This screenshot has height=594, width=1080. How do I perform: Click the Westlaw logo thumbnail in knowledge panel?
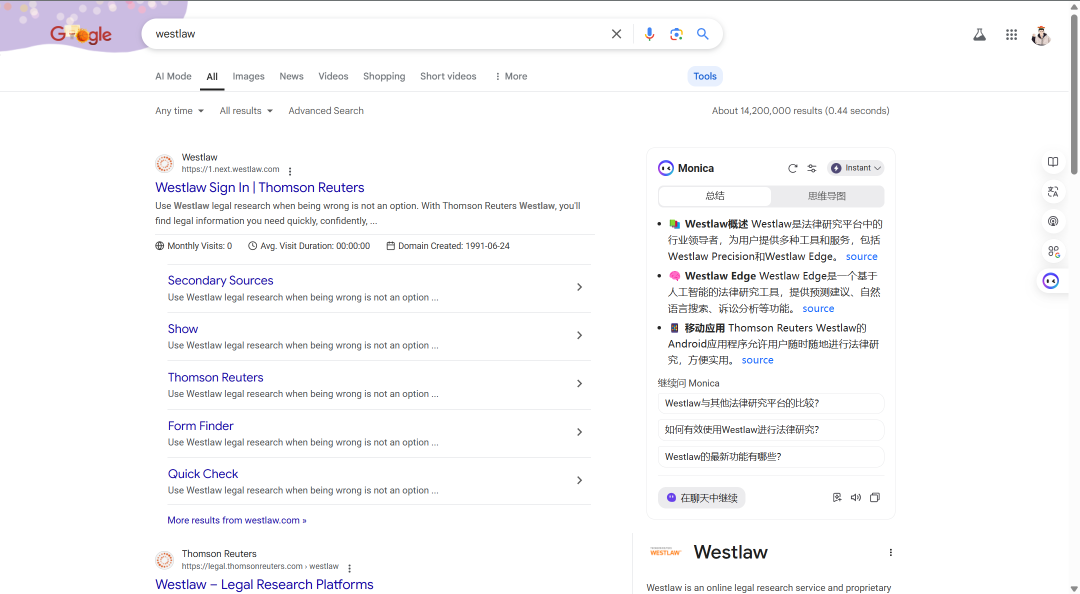665,552
